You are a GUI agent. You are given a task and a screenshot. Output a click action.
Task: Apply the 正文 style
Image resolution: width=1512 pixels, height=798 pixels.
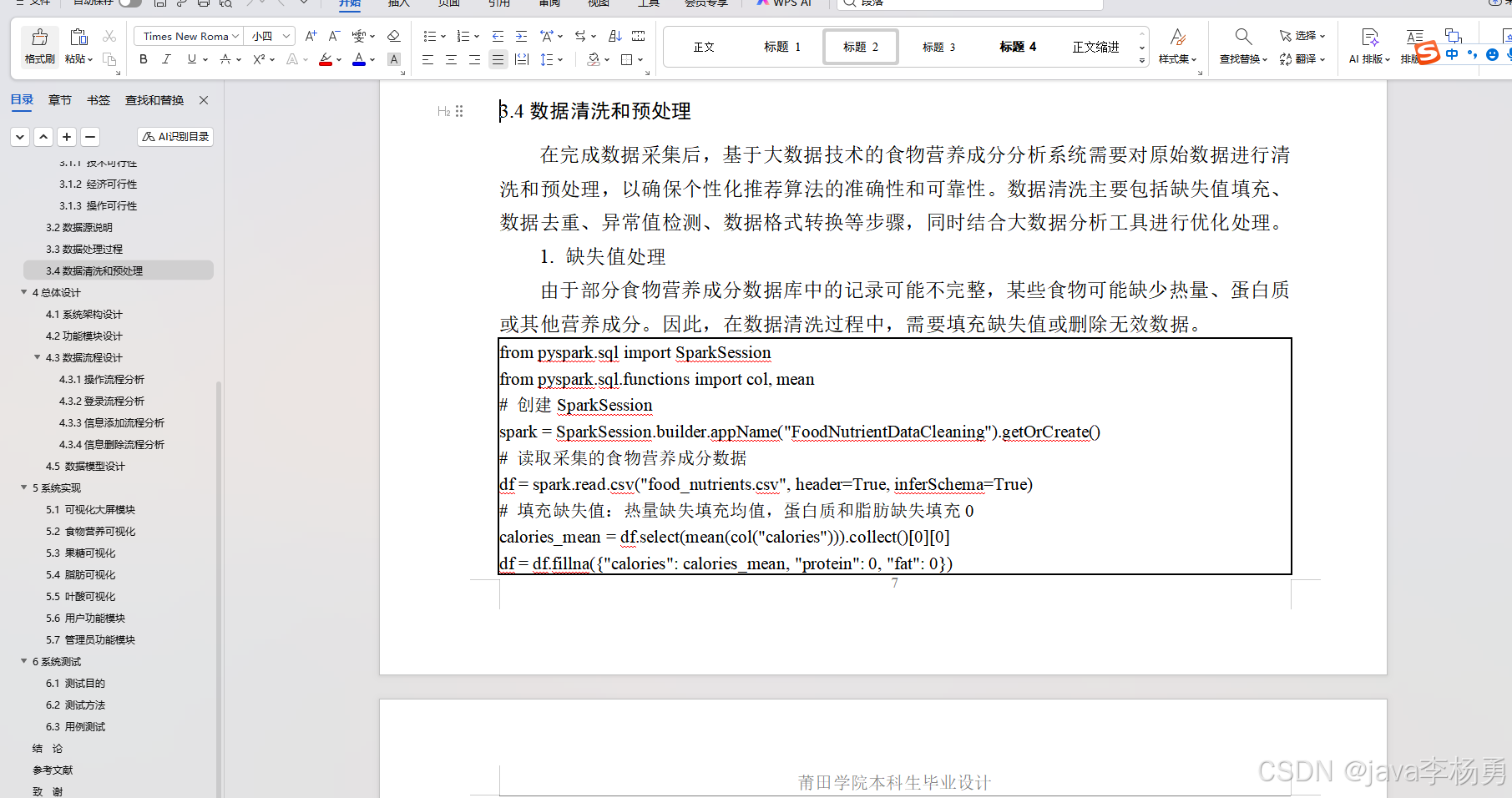704,47
